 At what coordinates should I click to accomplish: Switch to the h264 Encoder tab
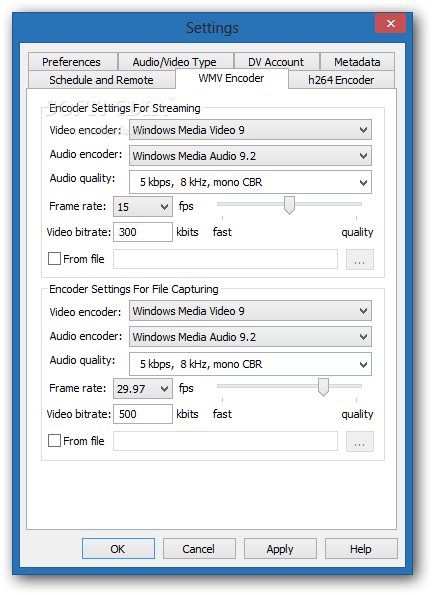click(341, 80)
